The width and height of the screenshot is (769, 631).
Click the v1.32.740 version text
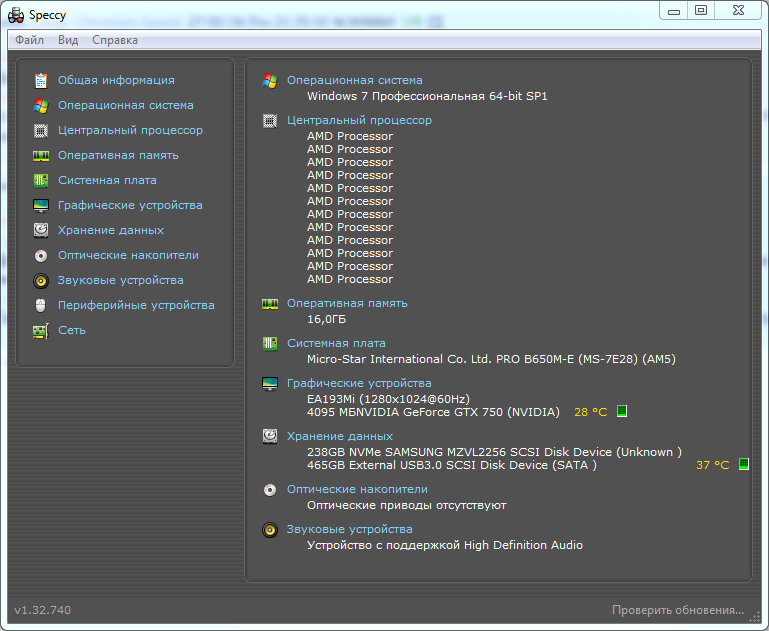click(43, 610)
